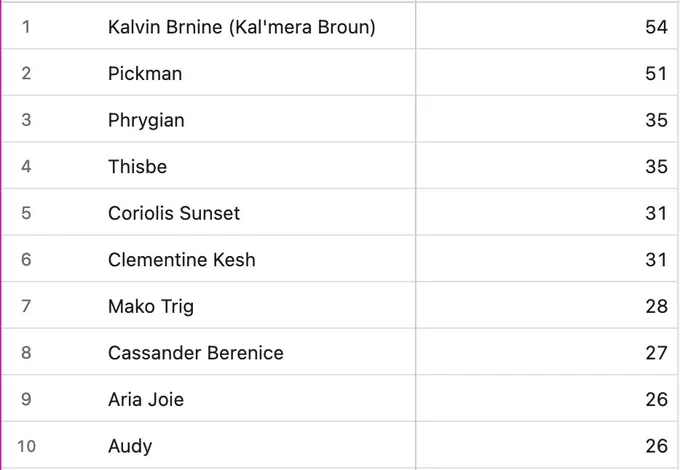The height and width of the screenshot is (470, 680).
Task: Click row number 5
Action: click(x=26, y=213)
